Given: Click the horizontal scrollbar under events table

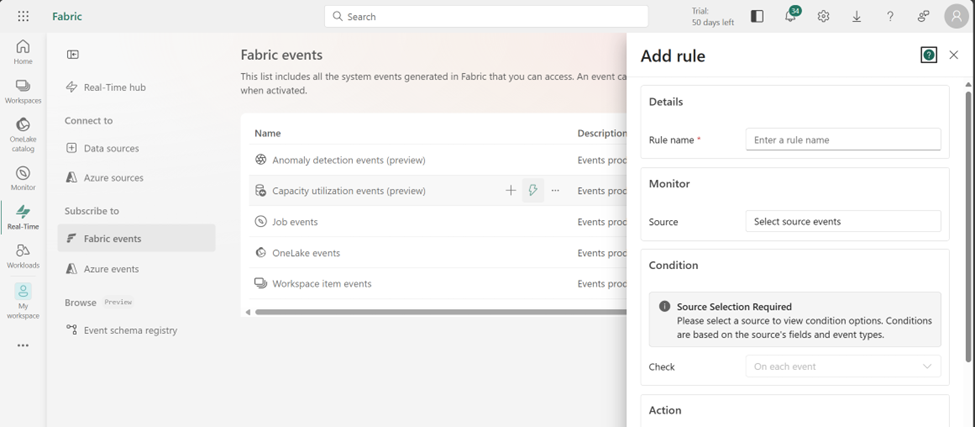Looking at the screenshot, I should pyautogui.click(x=441, y=312).
